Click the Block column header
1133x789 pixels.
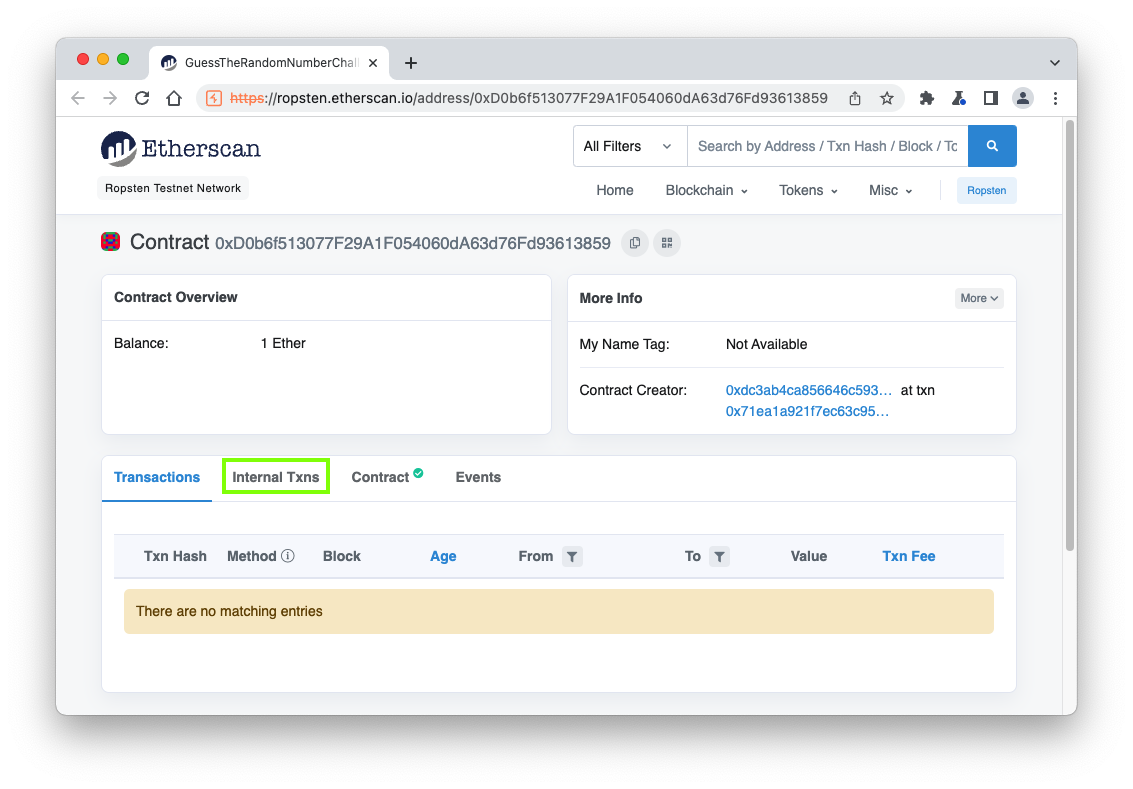(342, 556)
